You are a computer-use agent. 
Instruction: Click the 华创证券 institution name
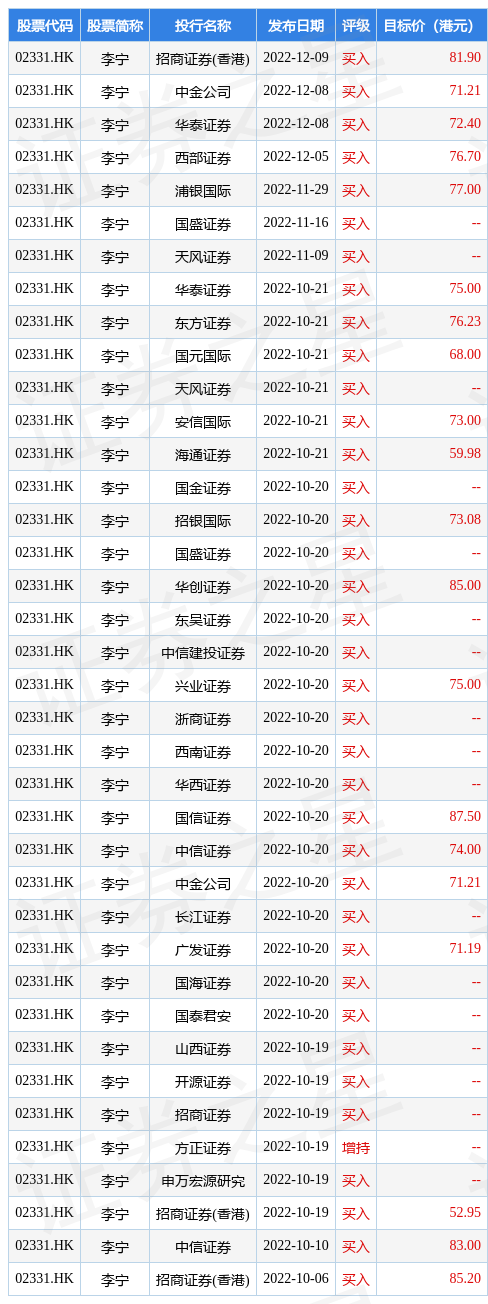(x=203, y=586)
